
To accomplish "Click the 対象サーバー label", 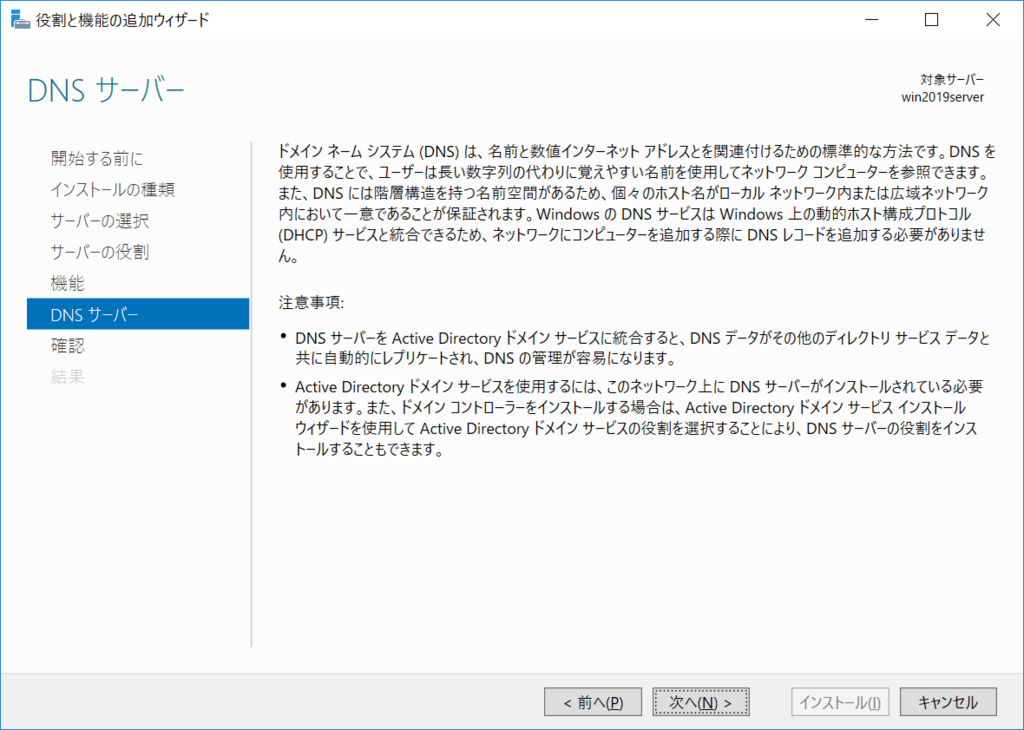I will [x=952, y=80].
